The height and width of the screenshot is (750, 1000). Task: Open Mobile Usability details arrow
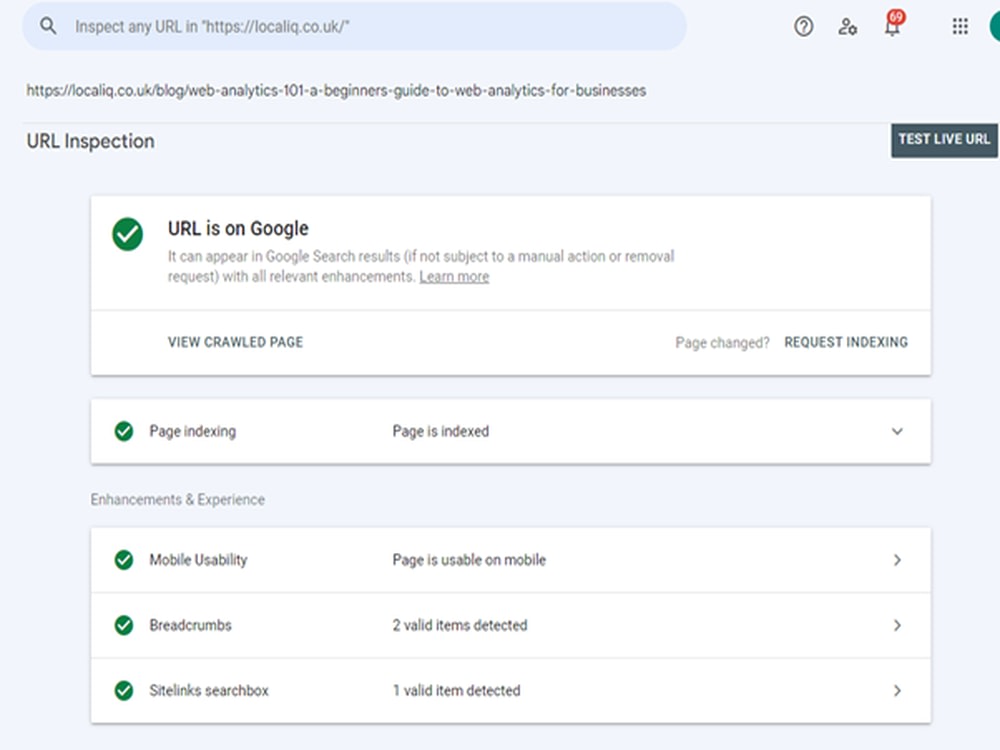pyautogui.click(x=897, y=560)
